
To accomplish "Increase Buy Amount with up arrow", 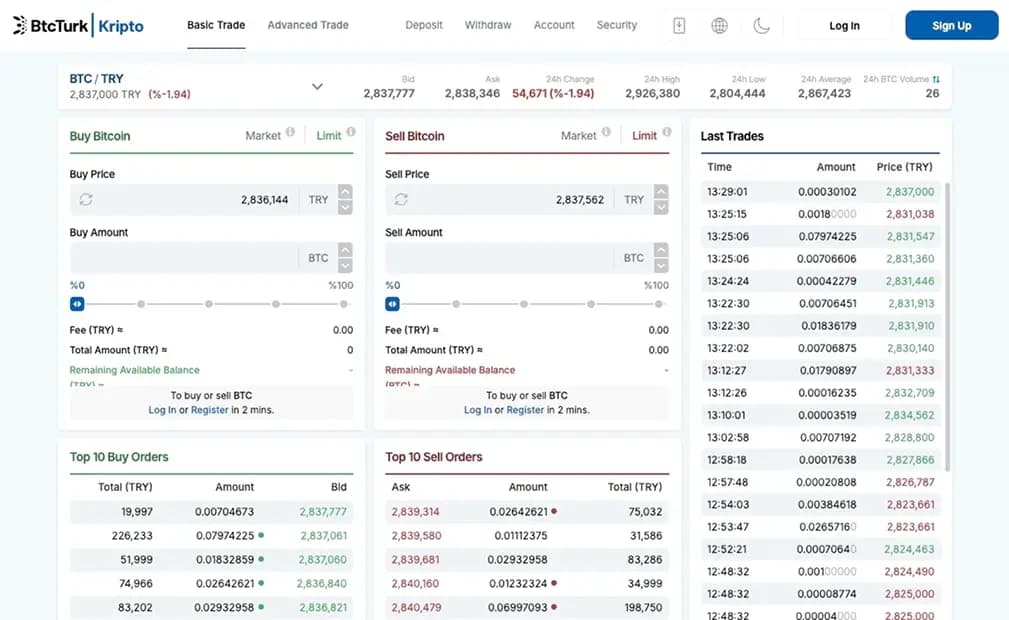I will (346, 250).
